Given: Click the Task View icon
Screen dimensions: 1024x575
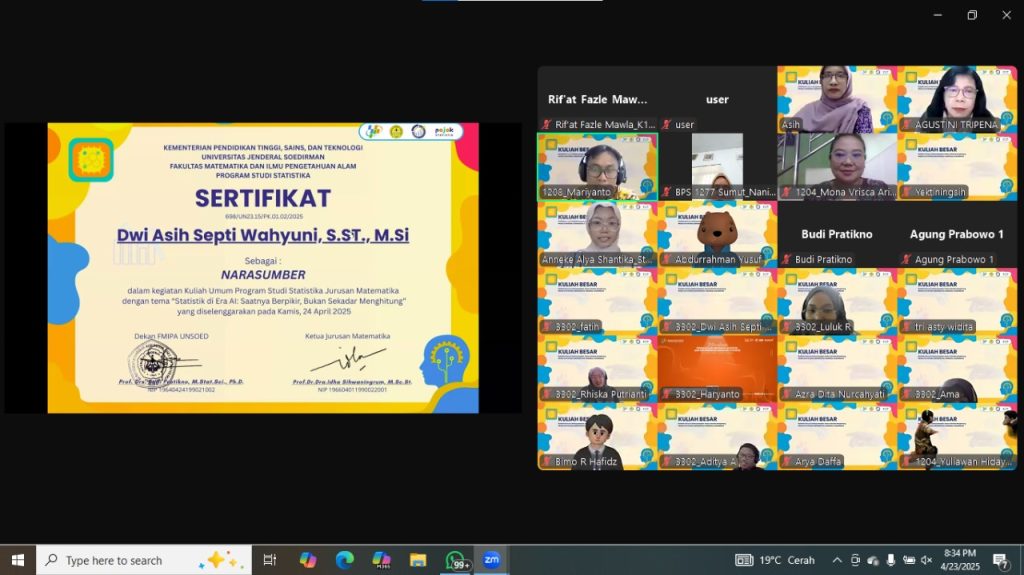Looking at the screenshot, I should tap(270, 560).
